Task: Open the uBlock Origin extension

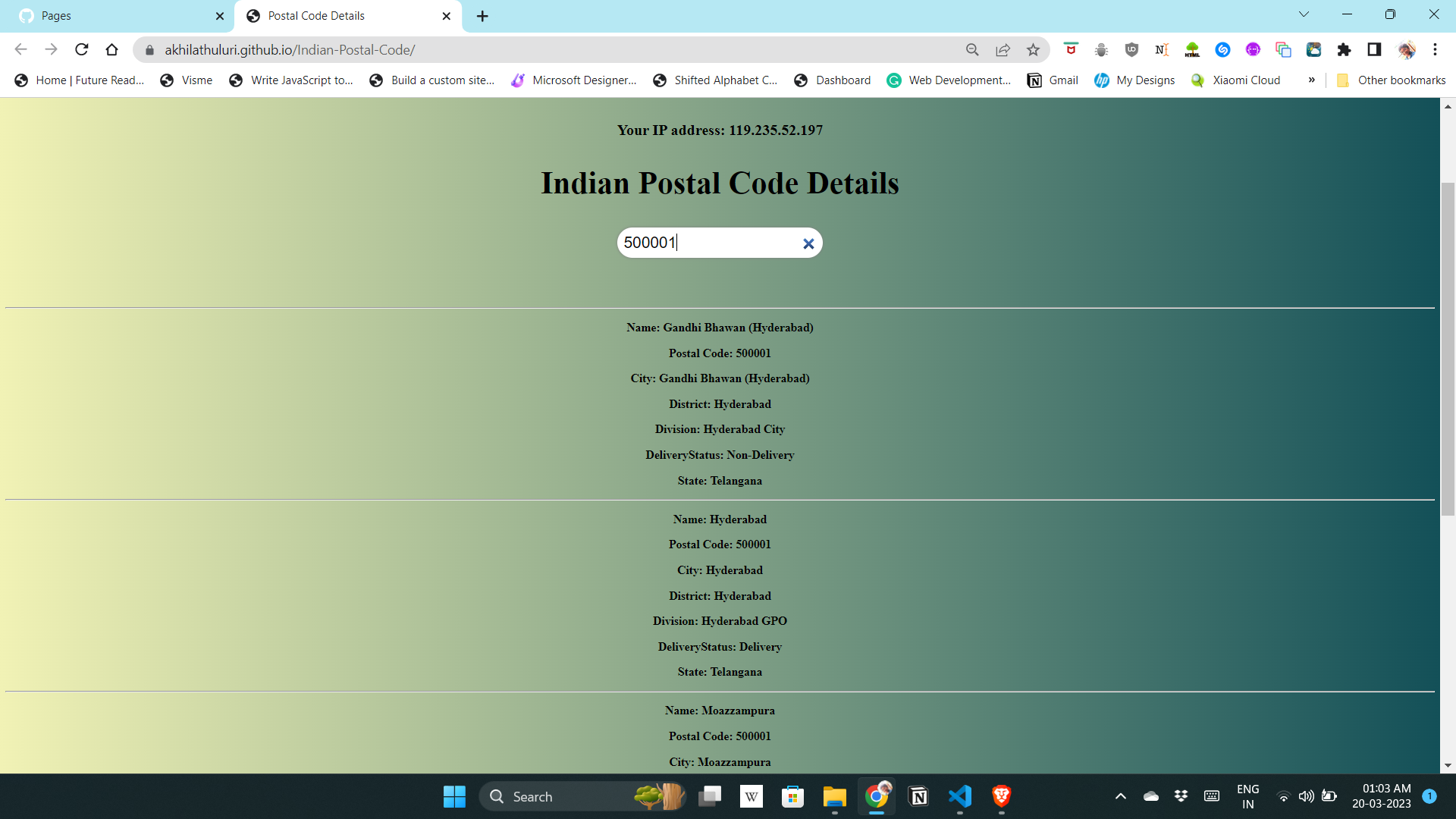Action: pyautogui.click(x=1131, y=49)
